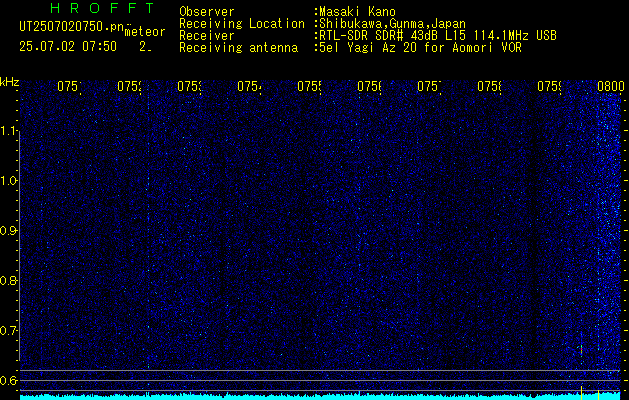This screenshot has height=400, width=629.
Task: Click the date stamp 25.07.02 07:50
Action: [68, 47]
